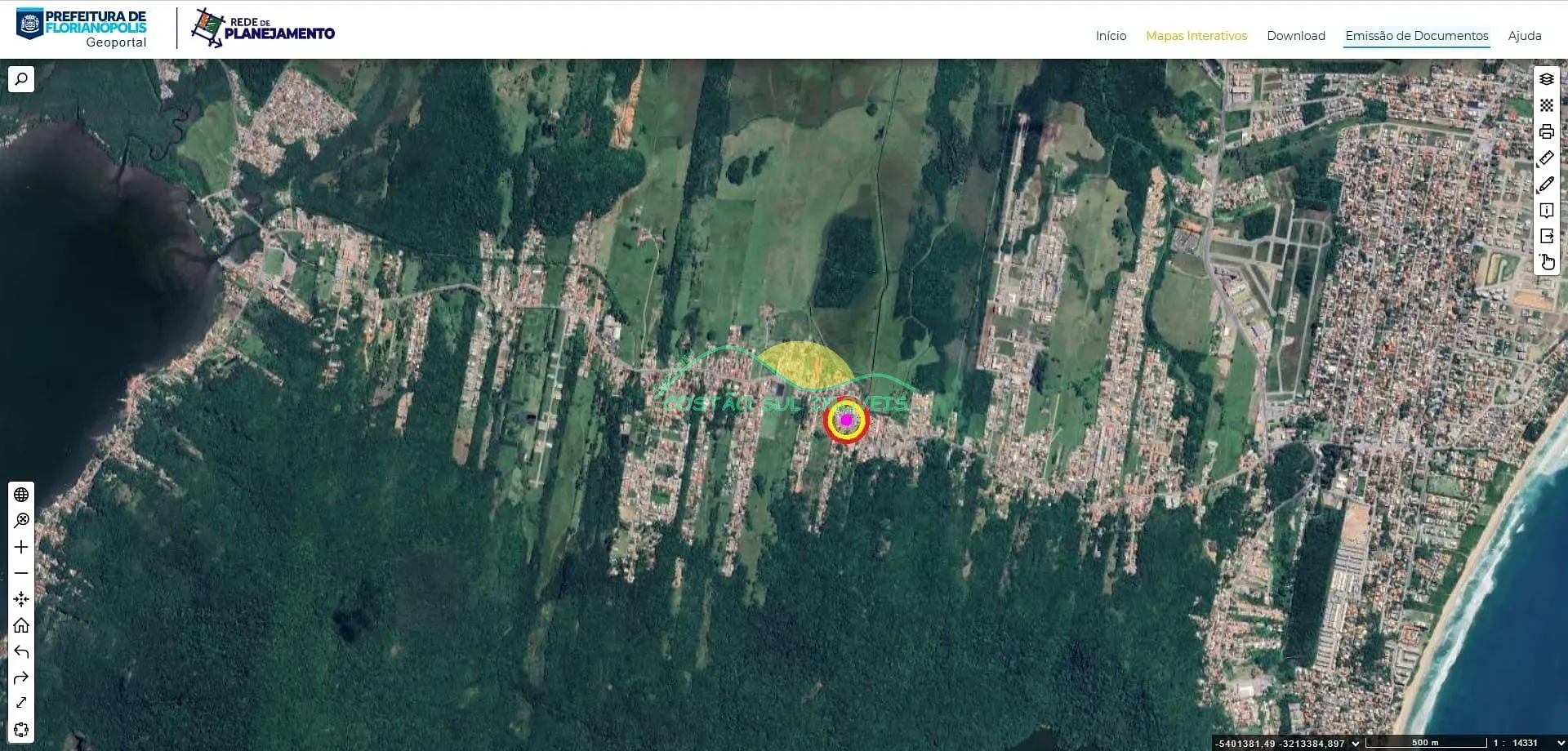Image resolution: width=1568 pixels, height=751 pixels.
Task: Go back to previous map view
Action: [21, 651]
